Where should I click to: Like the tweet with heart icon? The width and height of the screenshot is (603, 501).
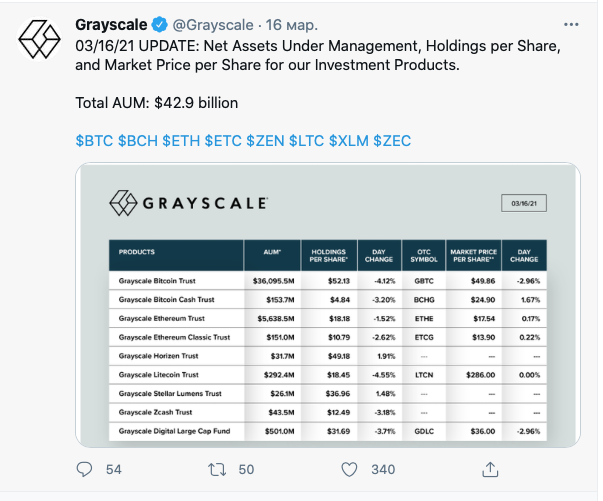(x=349, y=468)
